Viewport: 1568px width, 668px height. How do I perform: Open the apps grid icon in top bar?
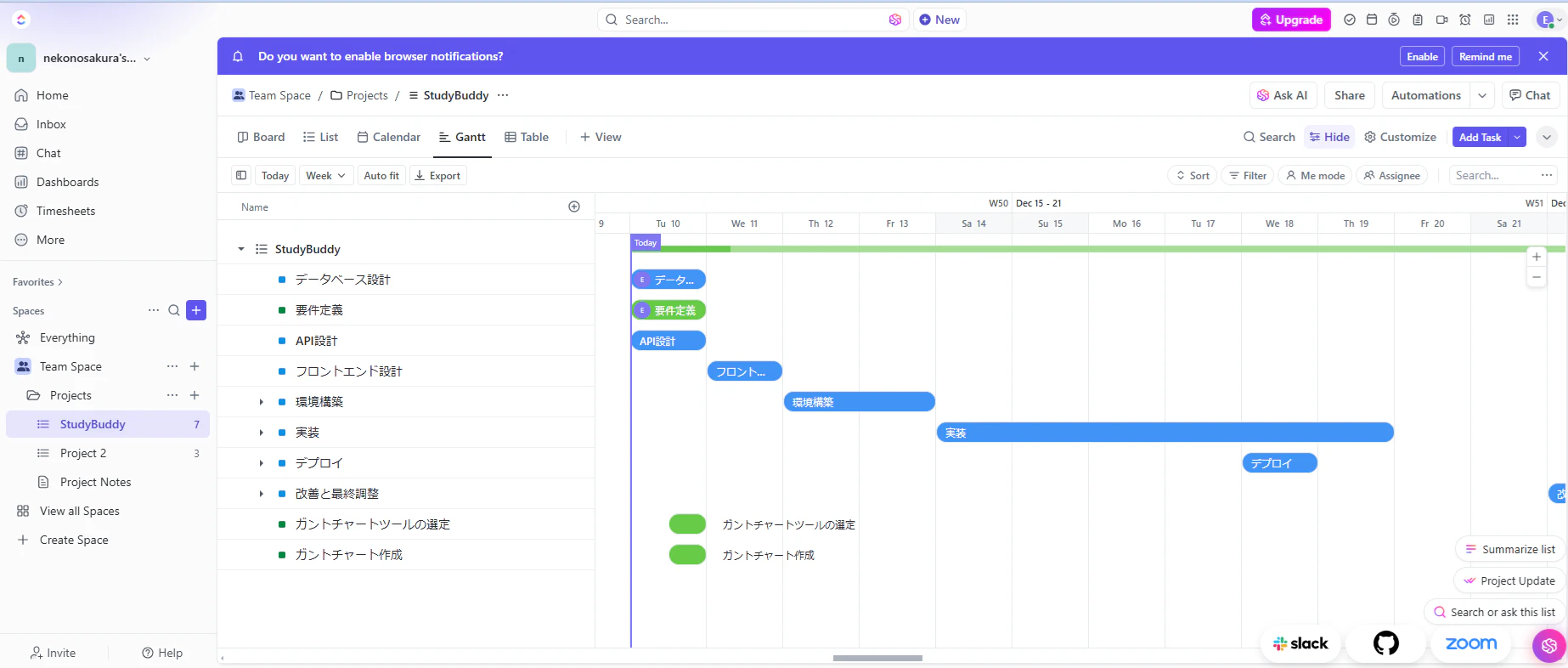(x=1513, y=20)
